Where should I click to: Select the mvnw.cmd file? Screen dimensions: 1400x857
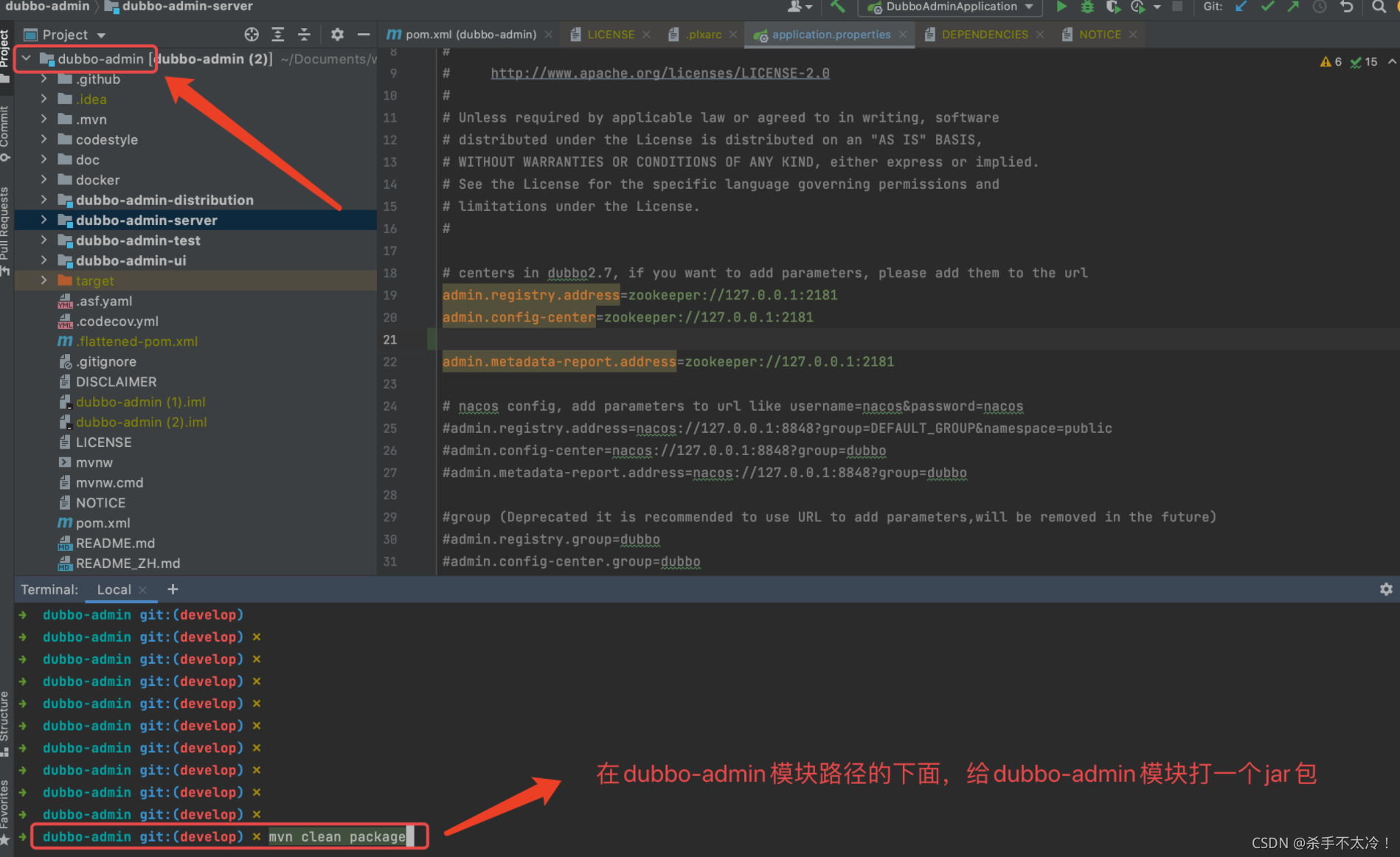pos(109,483)
